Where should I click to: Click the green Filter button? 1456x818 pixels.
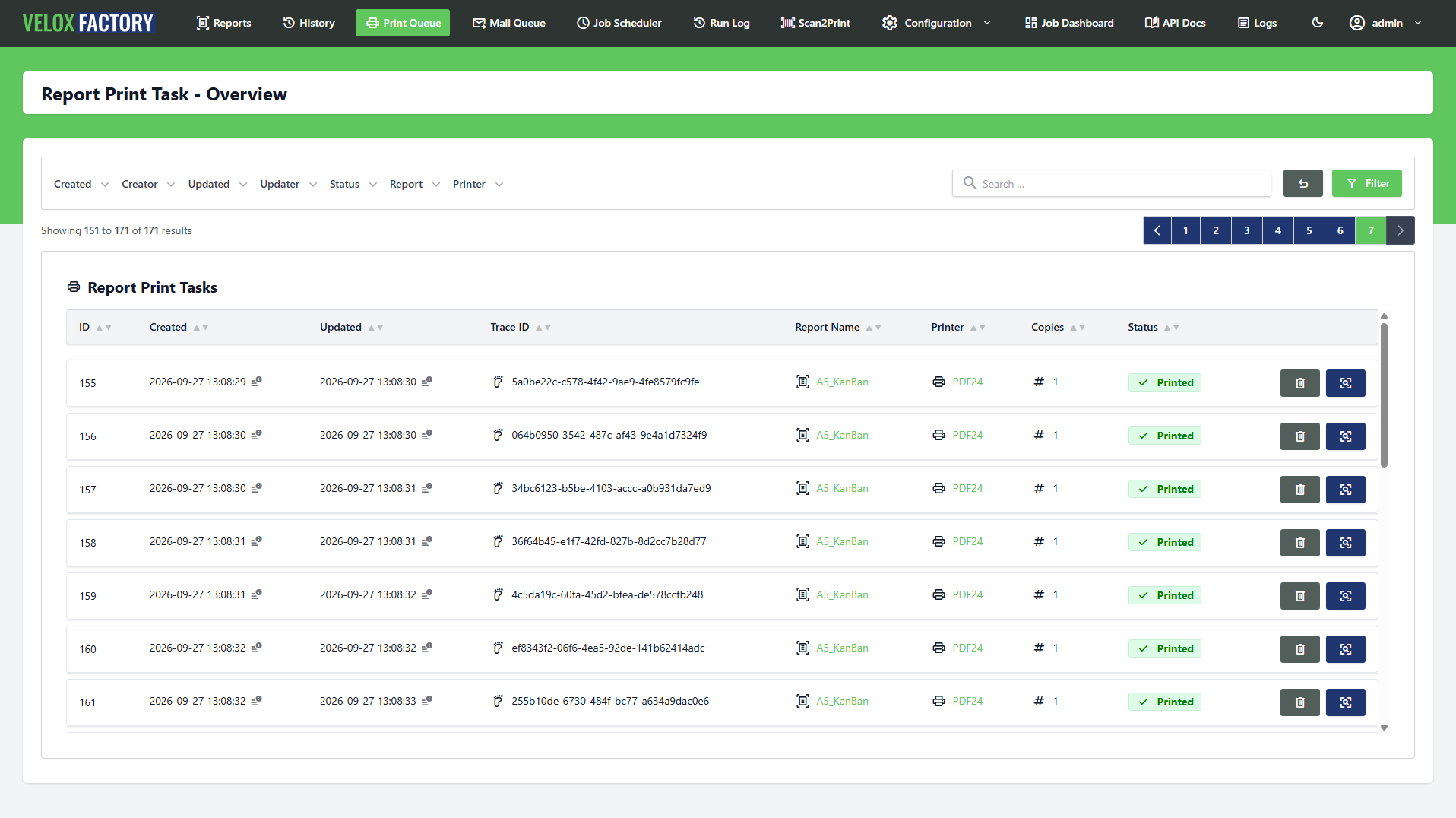[1367, 183]
